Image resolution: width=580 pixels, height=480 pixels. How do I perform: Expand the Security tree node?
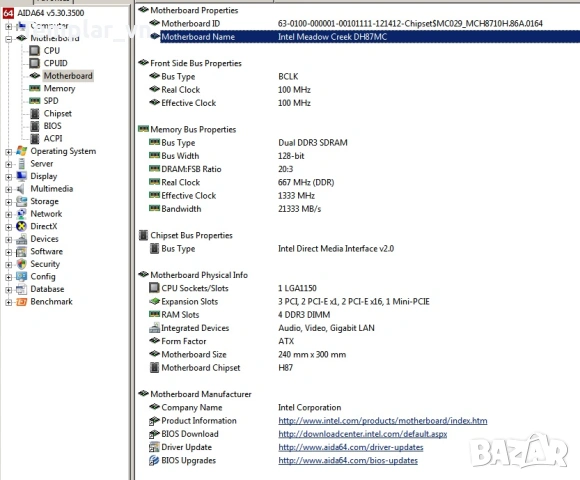coord(9,265)
